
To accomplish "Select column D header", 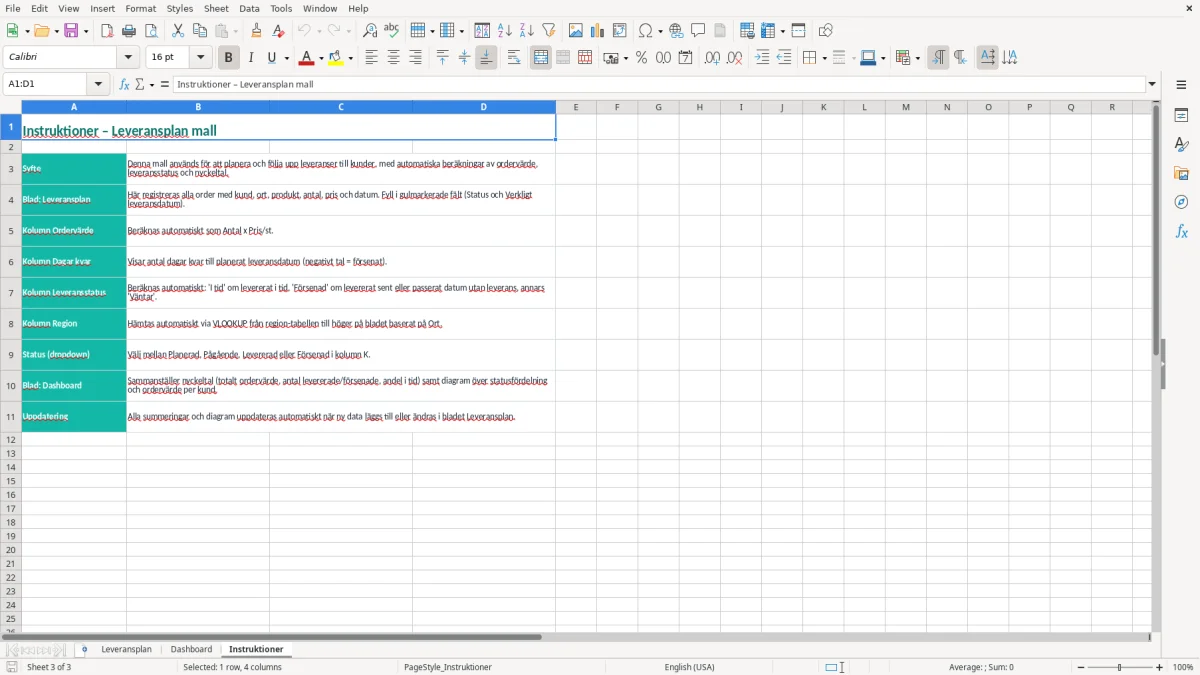I will 484,107.
